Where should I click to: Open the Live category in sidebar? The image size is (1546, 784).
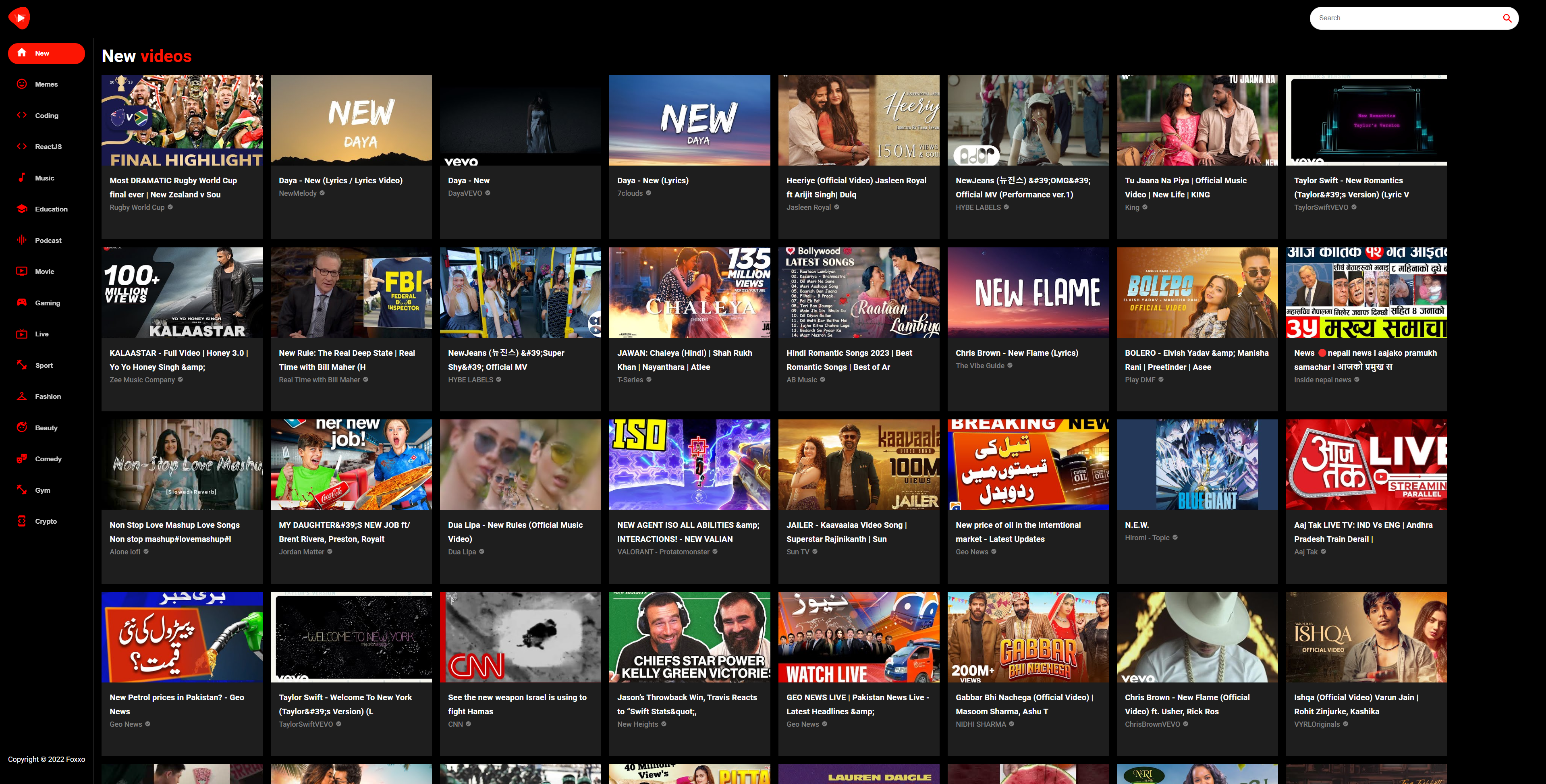(42, 334)
